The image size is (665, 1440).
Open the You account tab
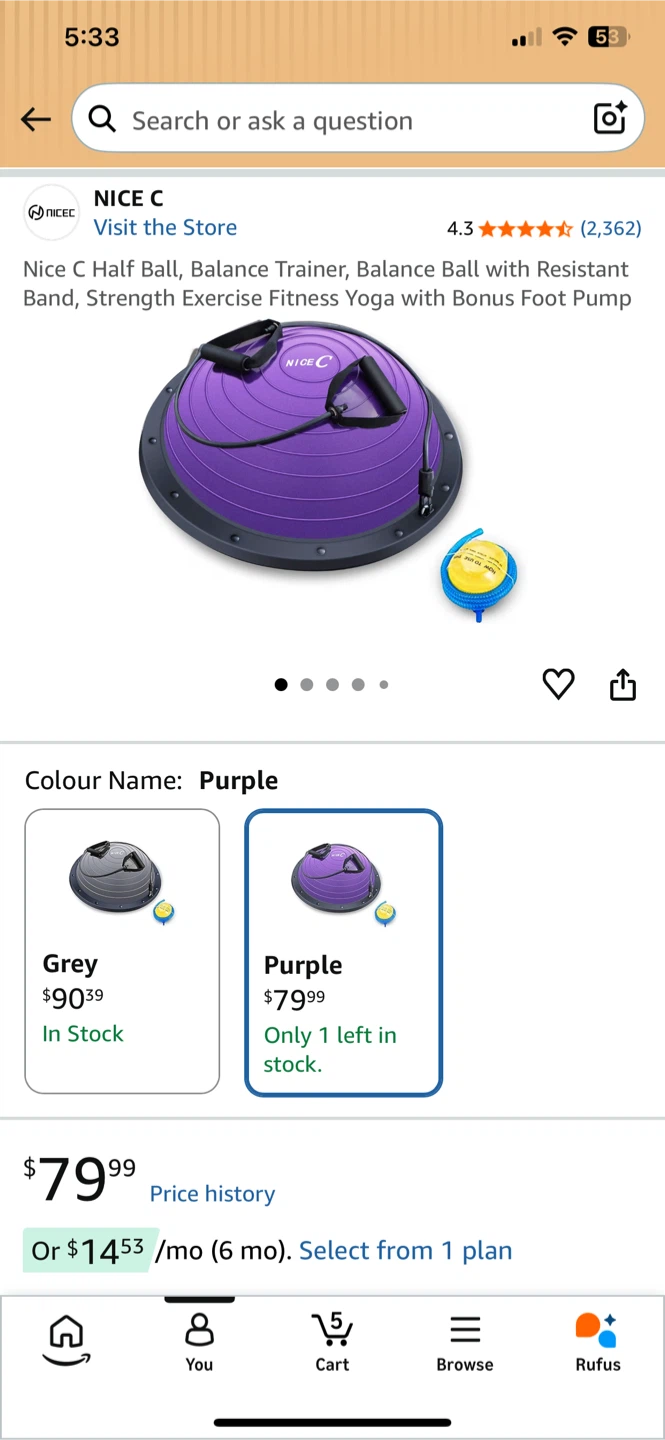pos(199,1342)
